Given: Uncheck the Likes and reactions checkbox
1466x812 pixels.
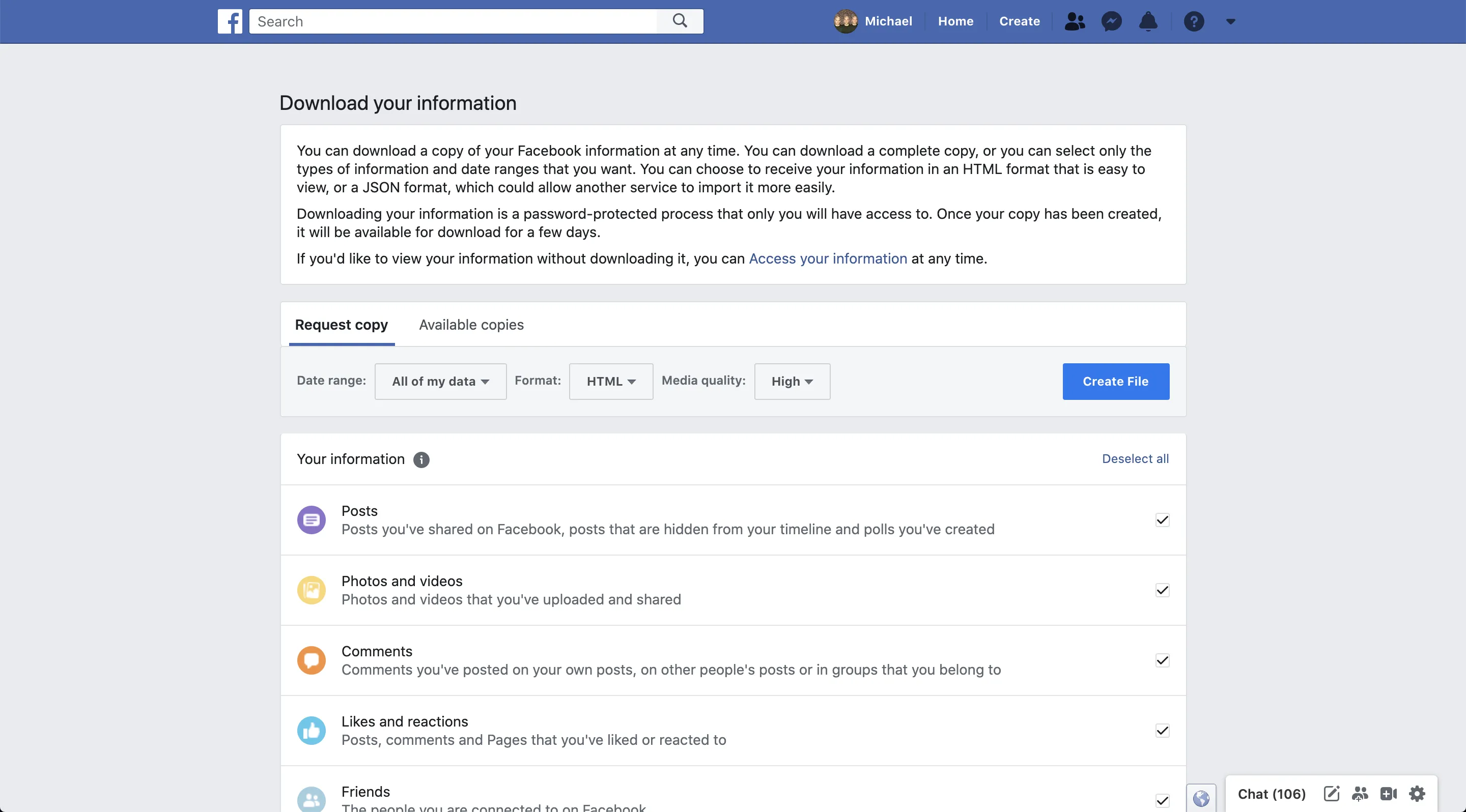Looking at the screenshot, I should click(1162, 731).
